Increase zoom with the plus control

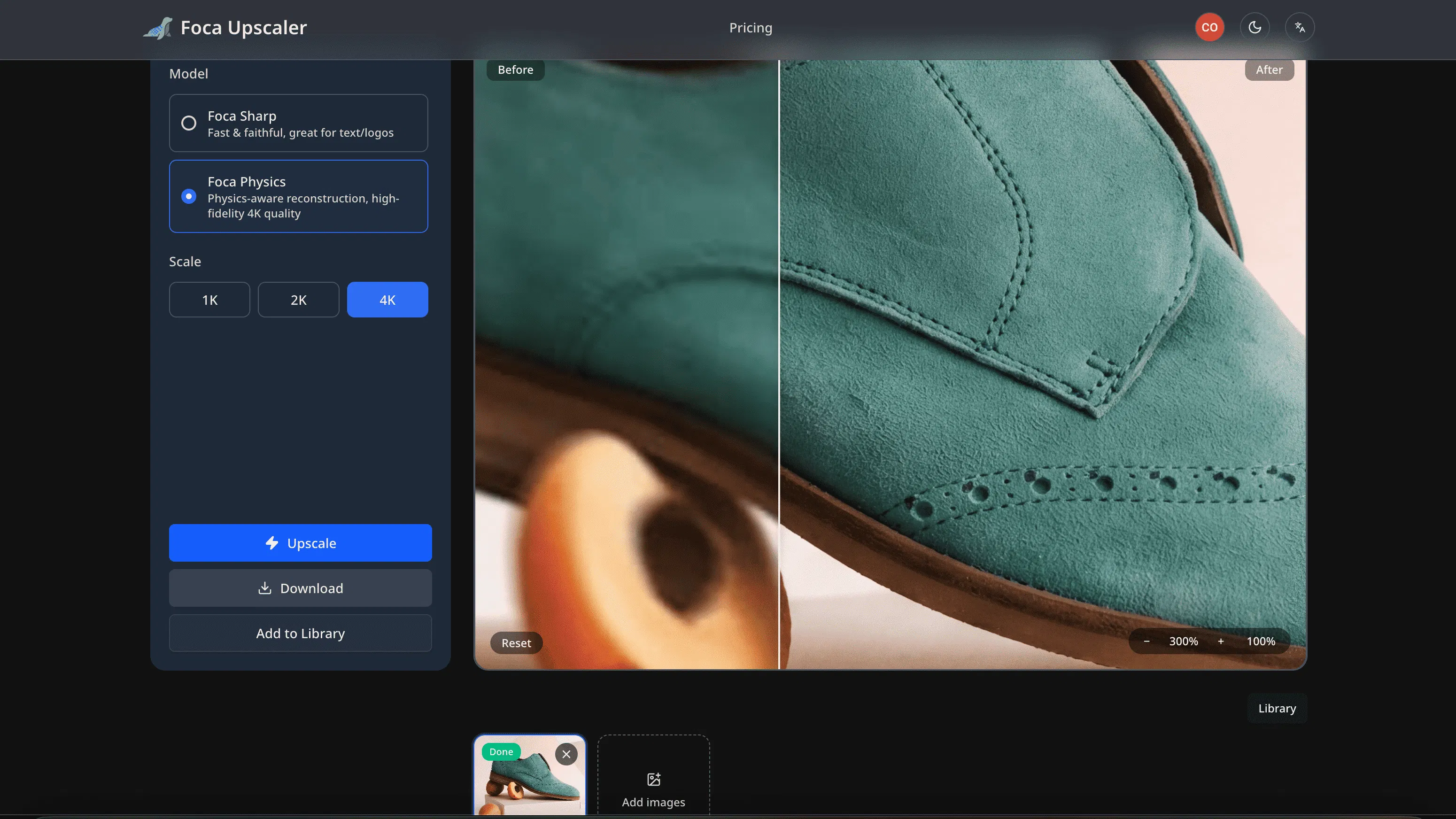point(1220,641)
